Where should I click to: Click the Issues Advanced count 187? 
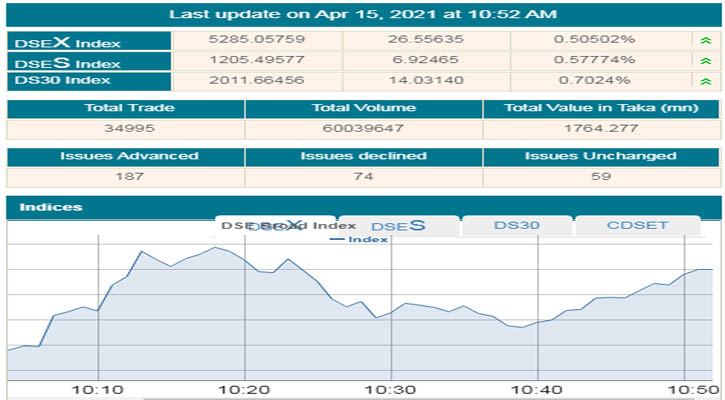(x=125, y=176)
